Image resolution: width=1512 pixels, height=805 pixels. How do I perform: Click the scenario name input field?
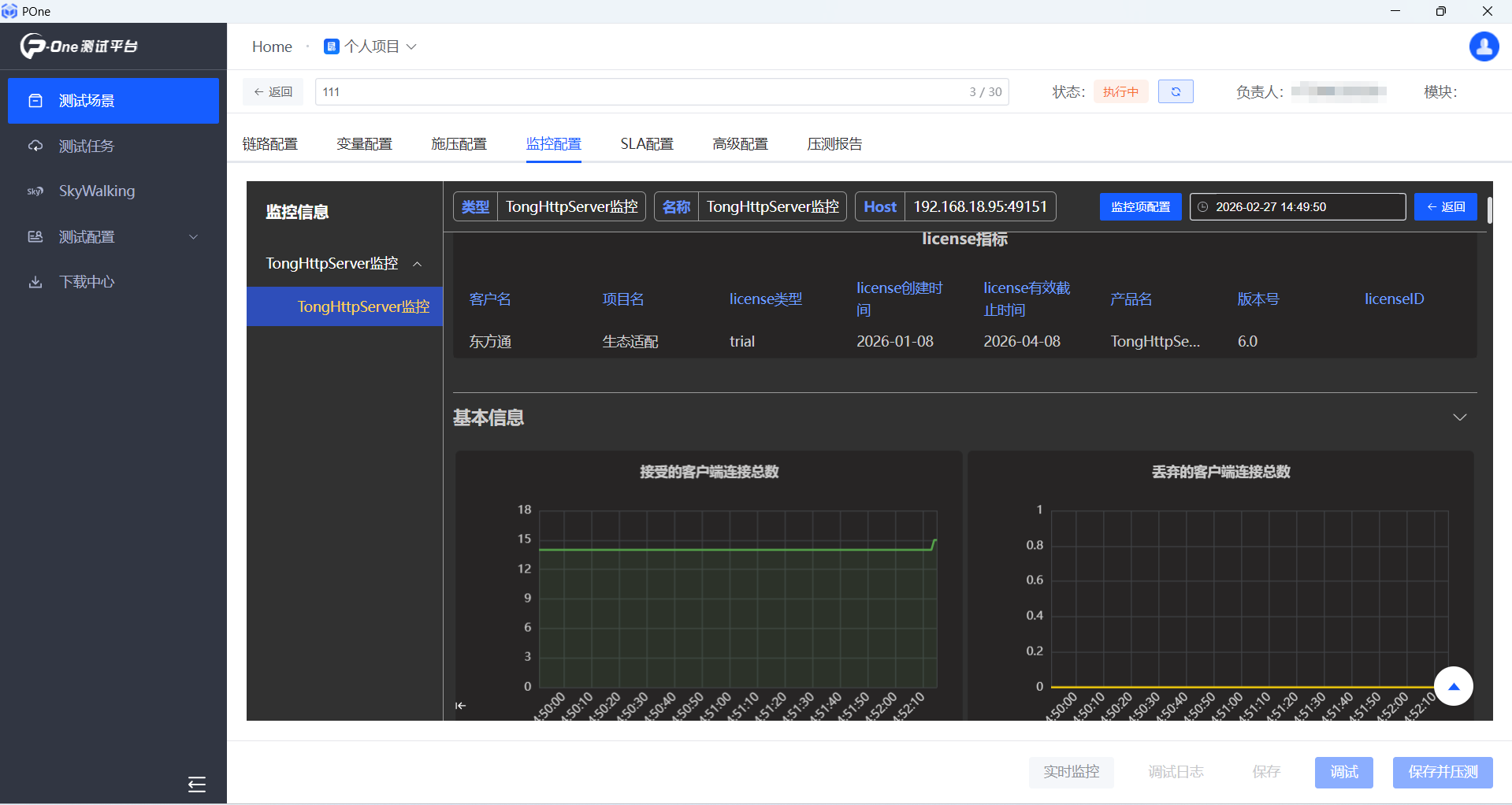(x=638, y=92)
